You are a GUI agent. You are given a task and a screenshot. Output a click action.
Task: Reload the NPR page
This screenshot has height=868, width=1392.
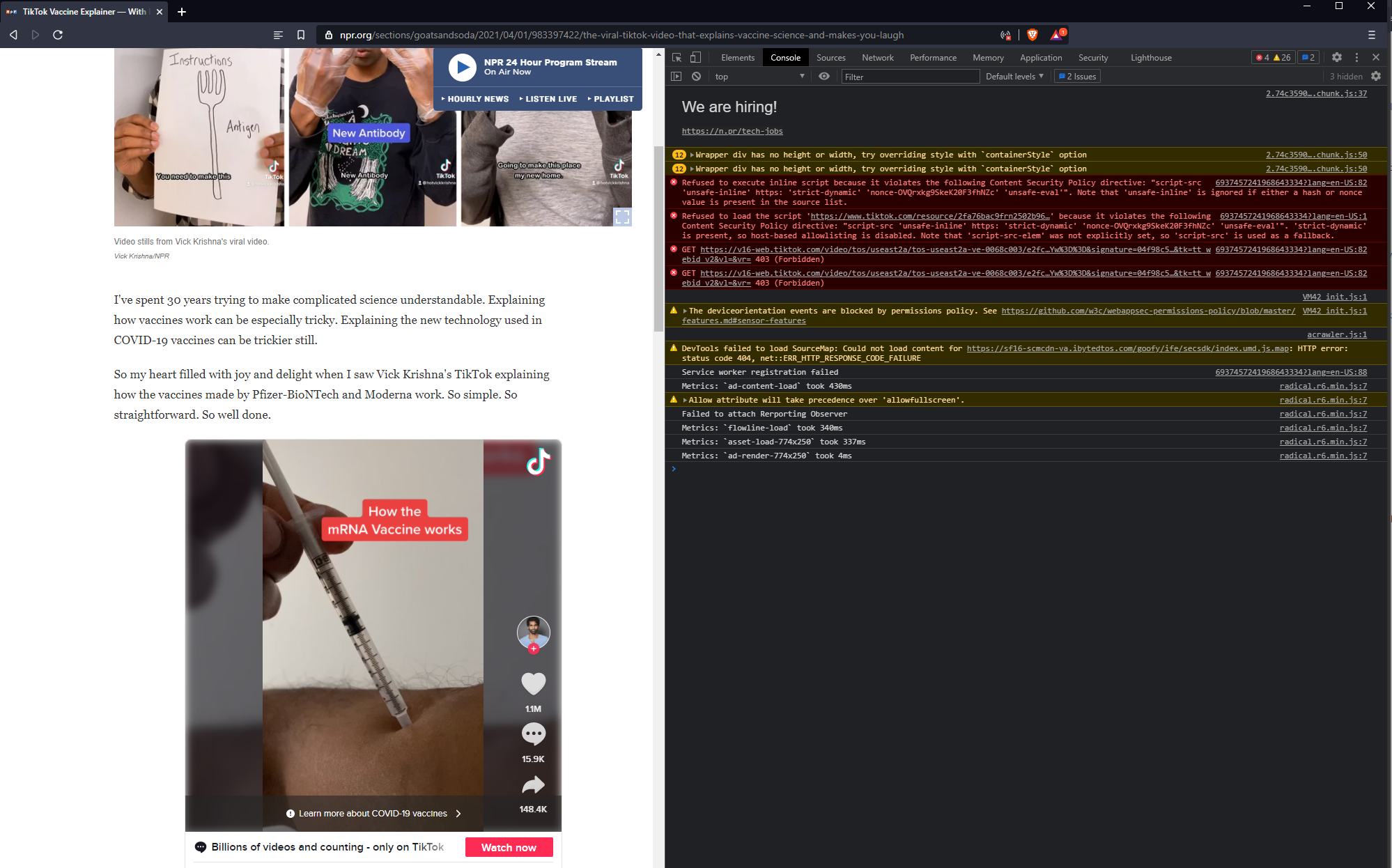(x=58, y=35)
